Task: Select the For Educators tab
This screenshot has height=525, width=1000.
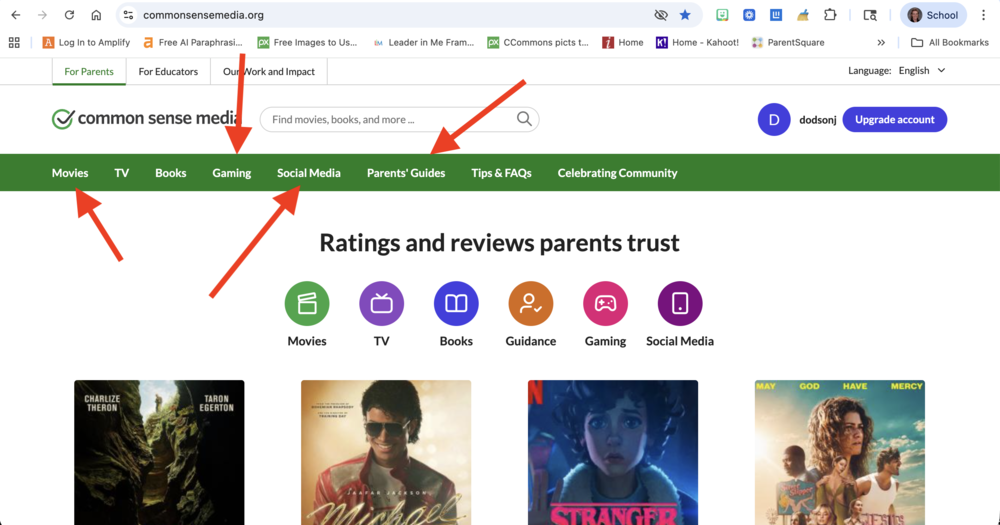Action: [x=168, y=71]
